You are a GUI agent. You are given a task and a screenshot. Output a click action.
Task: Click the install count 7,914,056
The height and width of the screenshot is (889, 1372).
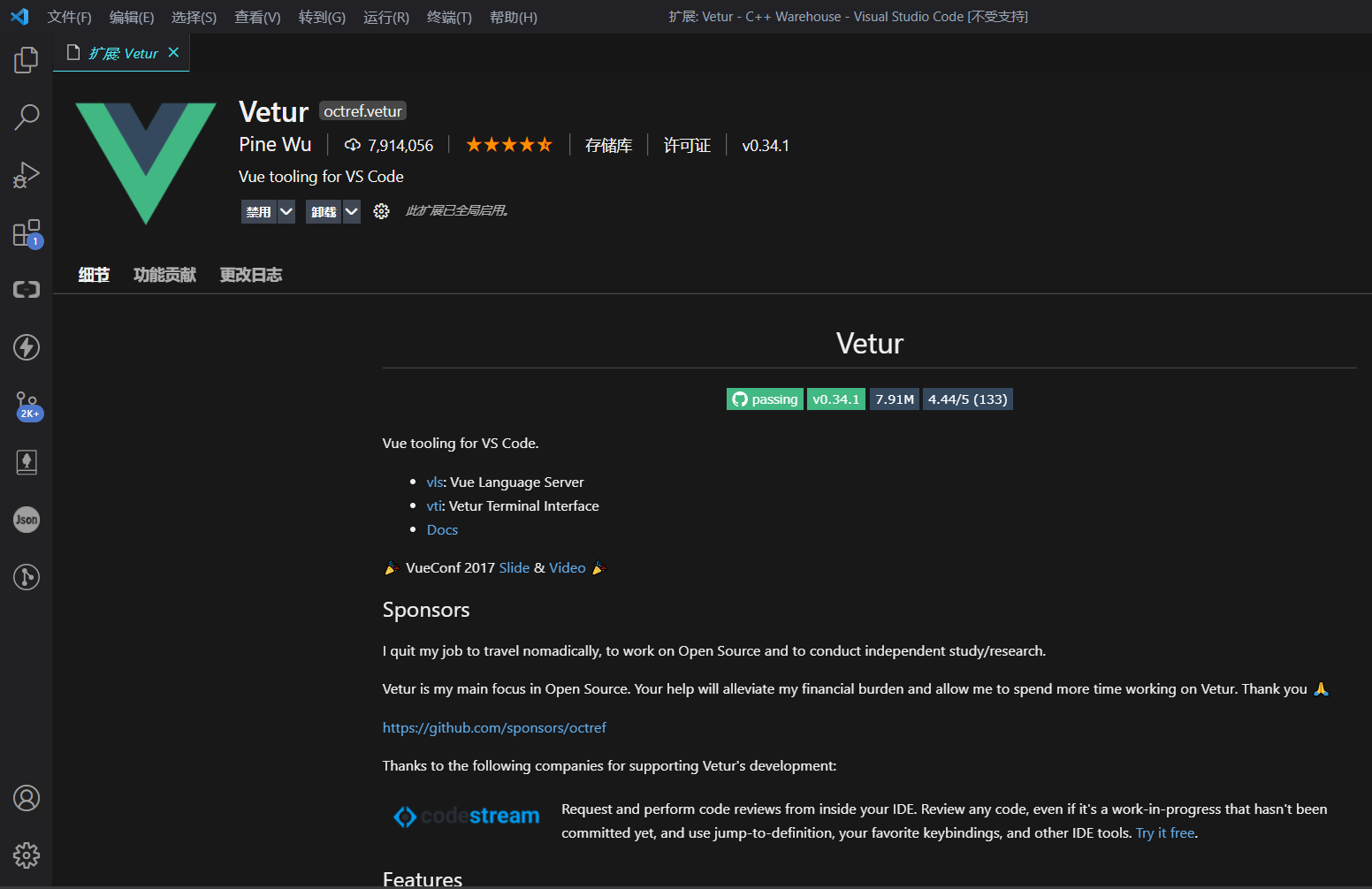click(x=389, y=146)
